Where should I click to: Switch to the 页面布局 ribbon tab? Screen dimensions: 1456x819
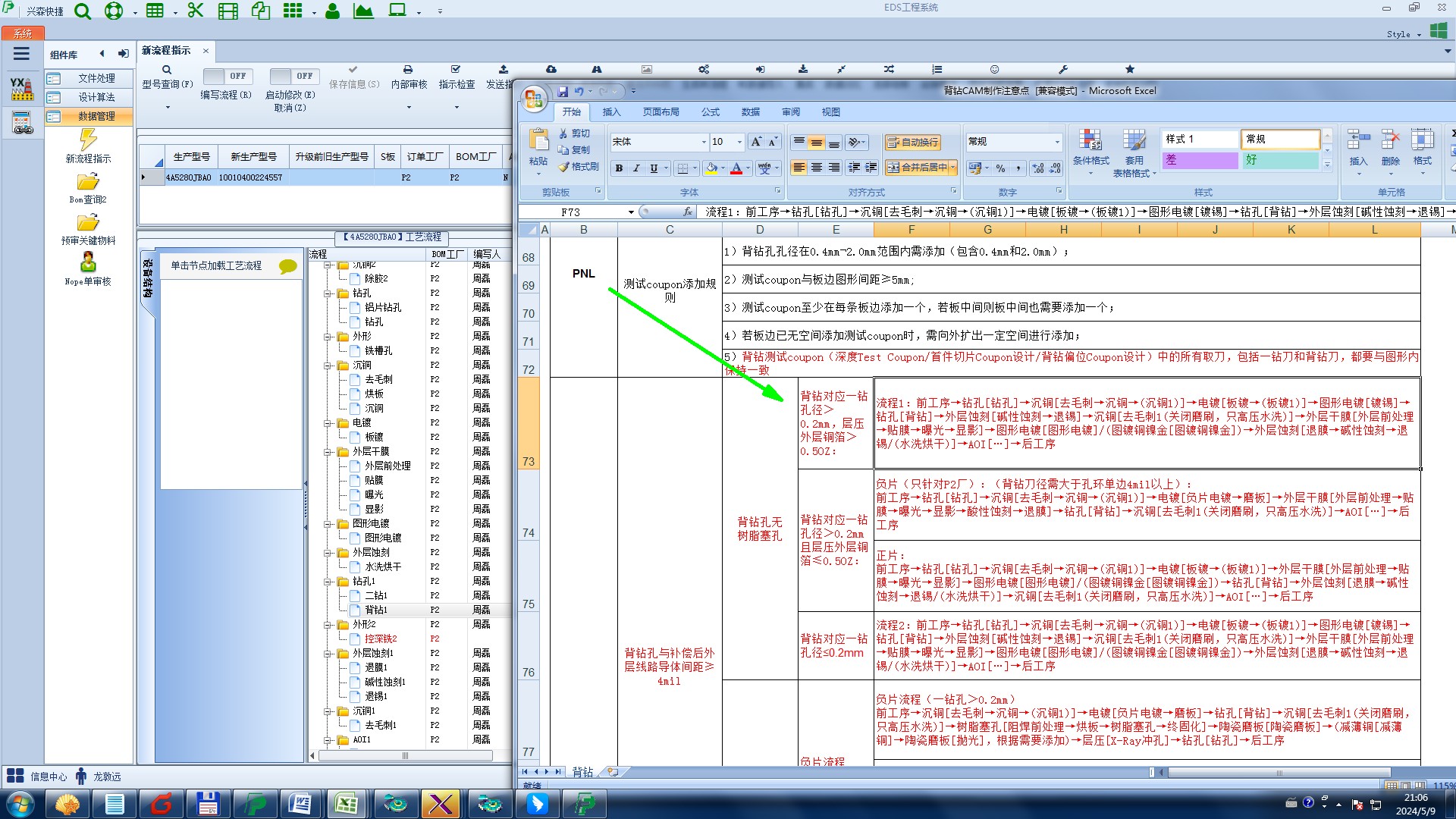(661, 111)
